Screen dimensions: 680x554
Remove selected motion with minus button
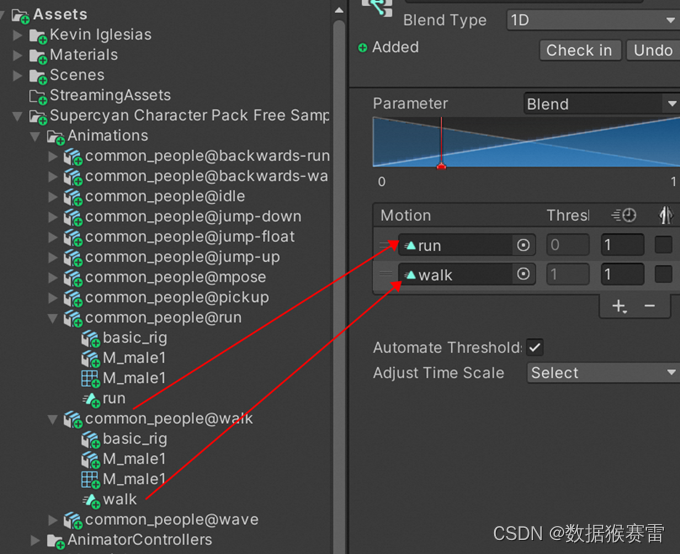click(649, 306)
